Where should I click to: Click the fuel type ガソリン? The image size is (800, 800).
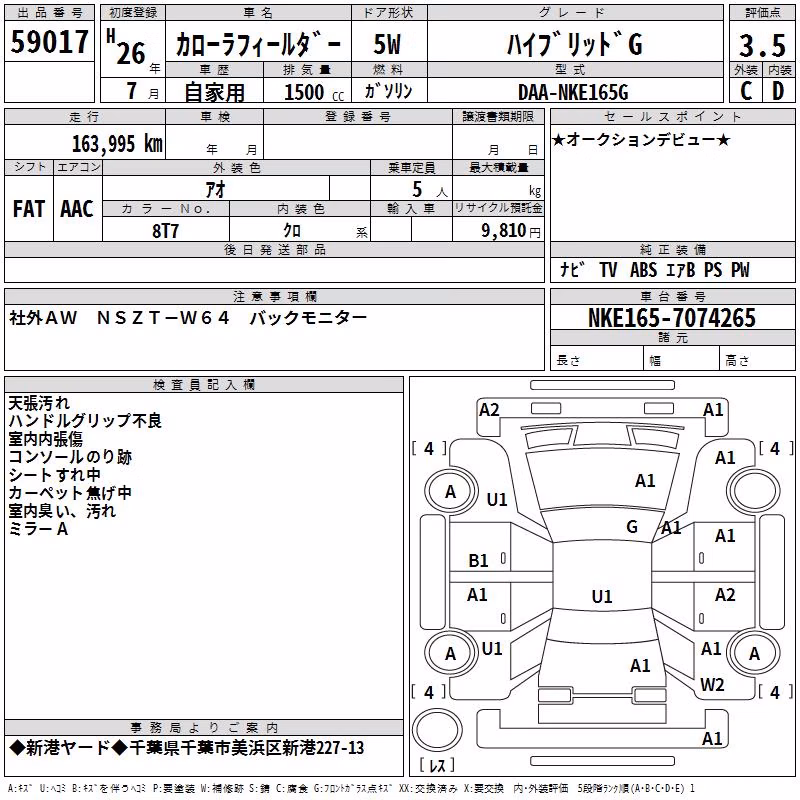click(x=388, y=91)
